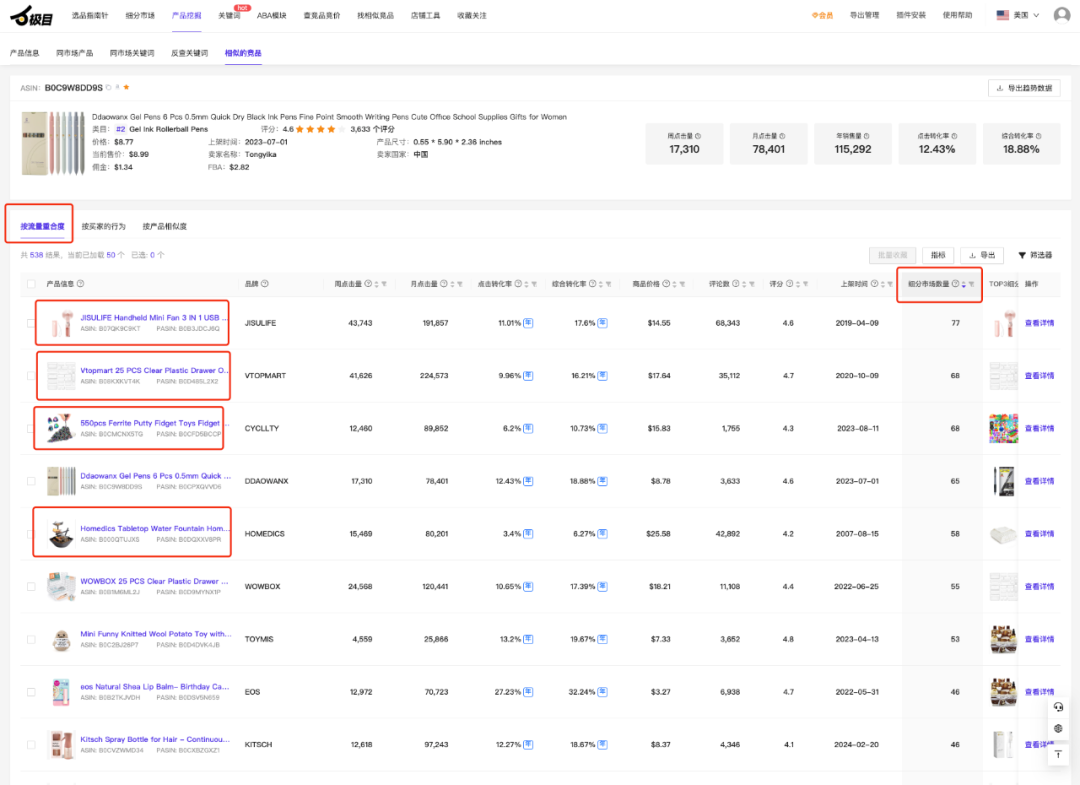
Task: Open the 筛选器 filter panel
Action: point(1035,255)
